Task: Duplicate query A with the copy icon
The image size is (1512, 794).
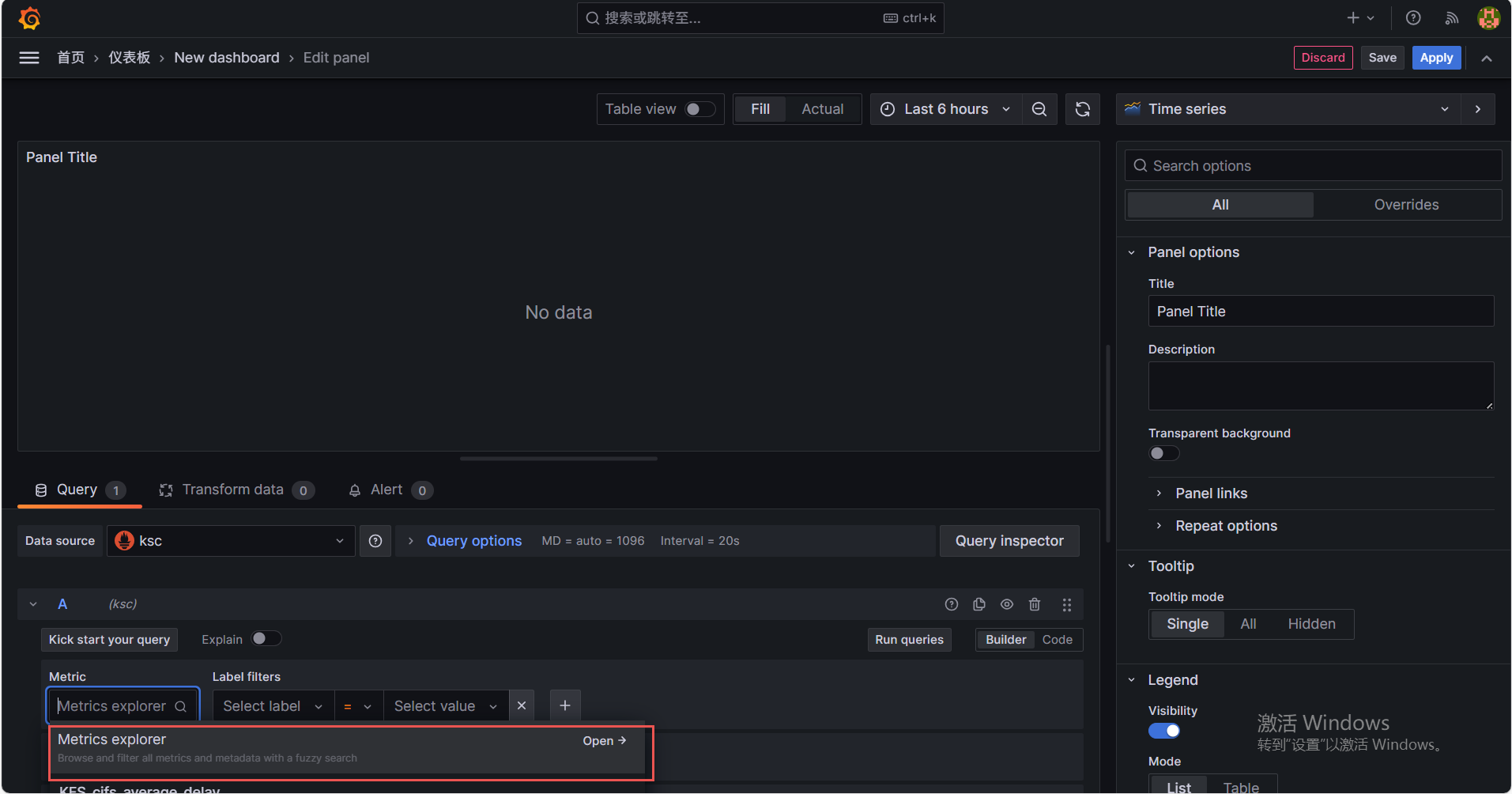Action: [979, 604]
